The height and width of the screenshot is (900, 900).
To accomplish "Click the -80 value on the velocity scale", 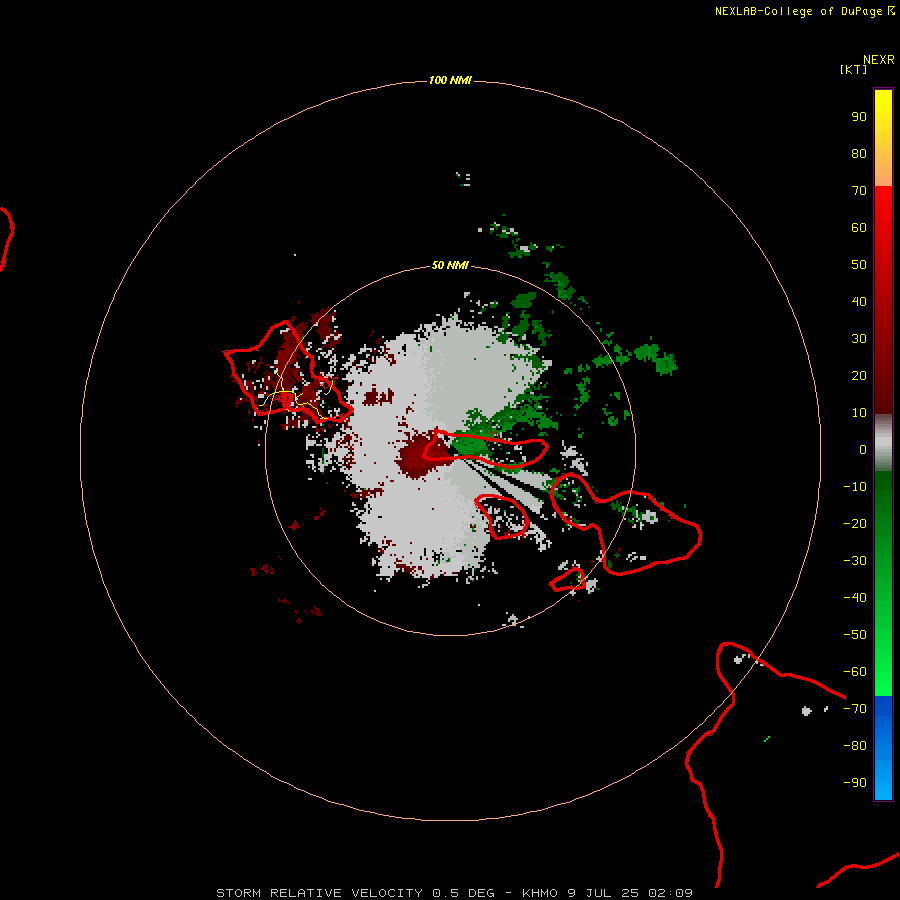I will click(x=855, y=746).
